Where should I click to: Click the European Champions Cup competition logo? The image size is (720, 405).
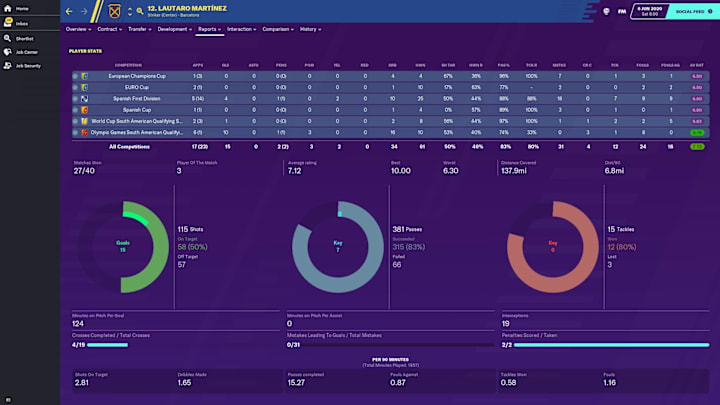(84, 76)
